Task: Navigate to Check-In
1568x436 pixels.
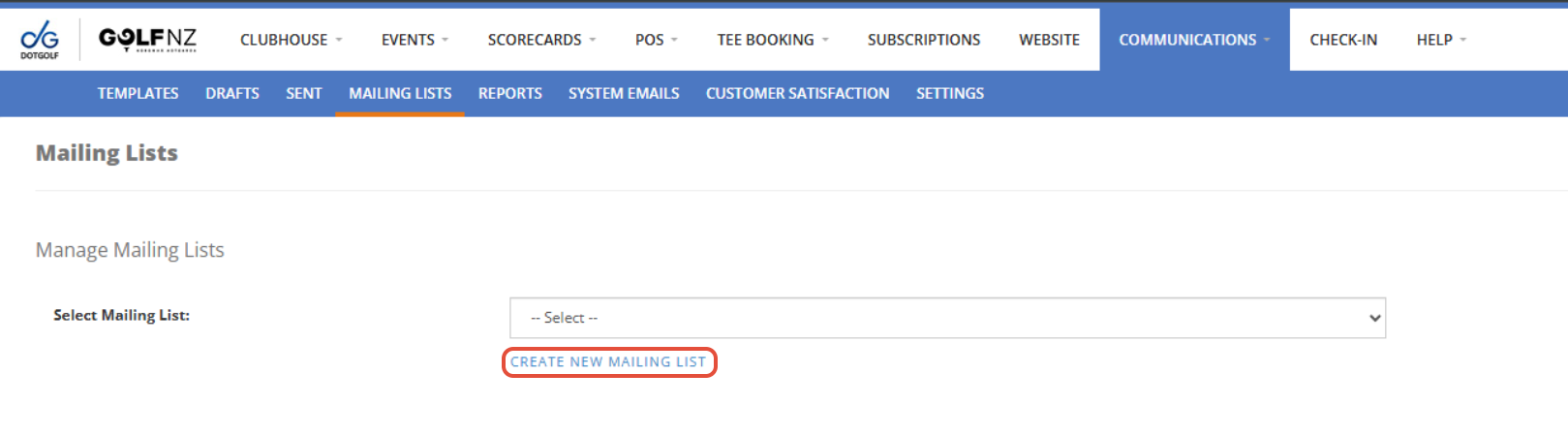Action: pos(1342,40)
